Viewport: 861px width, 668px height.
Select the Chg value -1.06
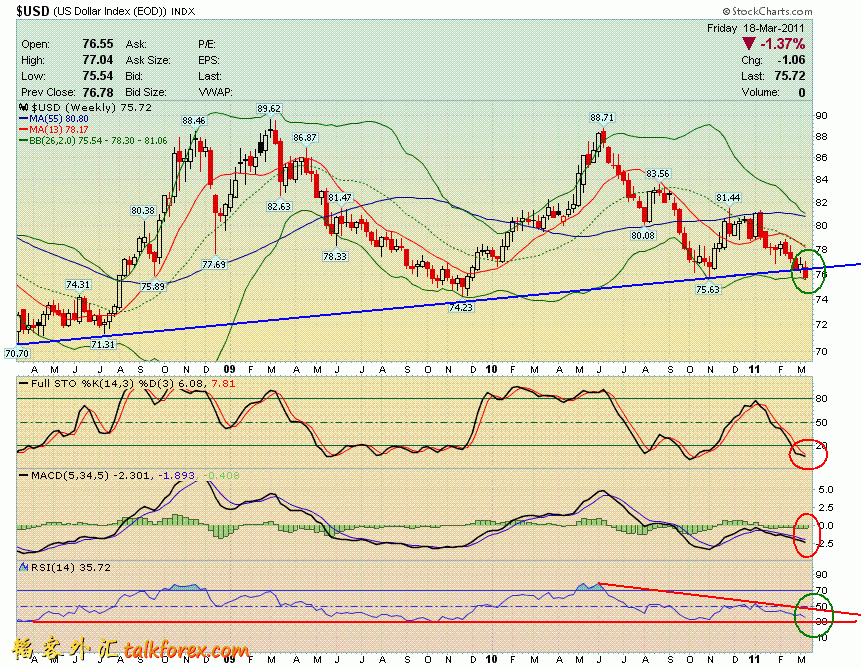[791, 60]
